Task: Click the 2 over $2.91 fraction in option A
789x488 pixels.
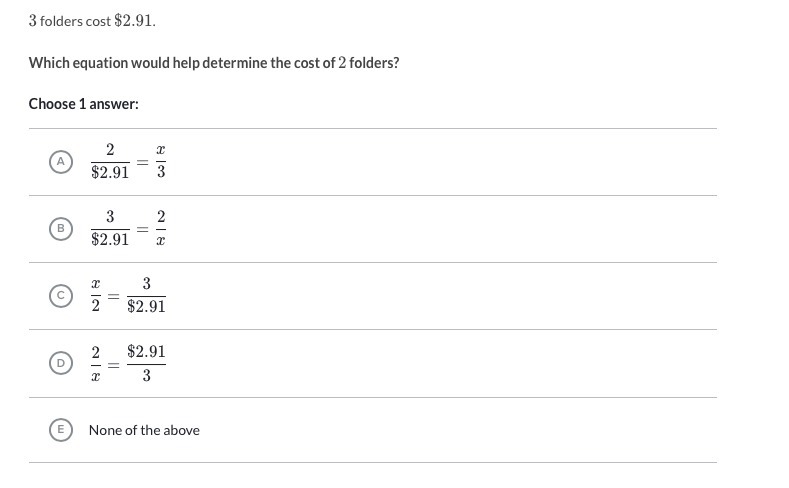Action: [110, 161]
